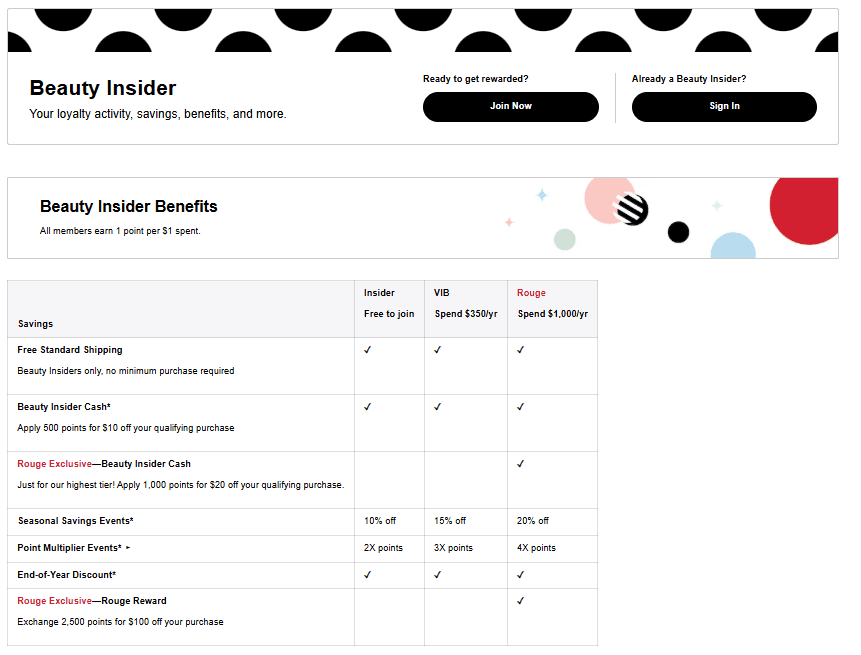The height and width of the screenshot is (655, 861).
Task: Click the checkmark in Rouge Reward row
Action: click(521, 601)
